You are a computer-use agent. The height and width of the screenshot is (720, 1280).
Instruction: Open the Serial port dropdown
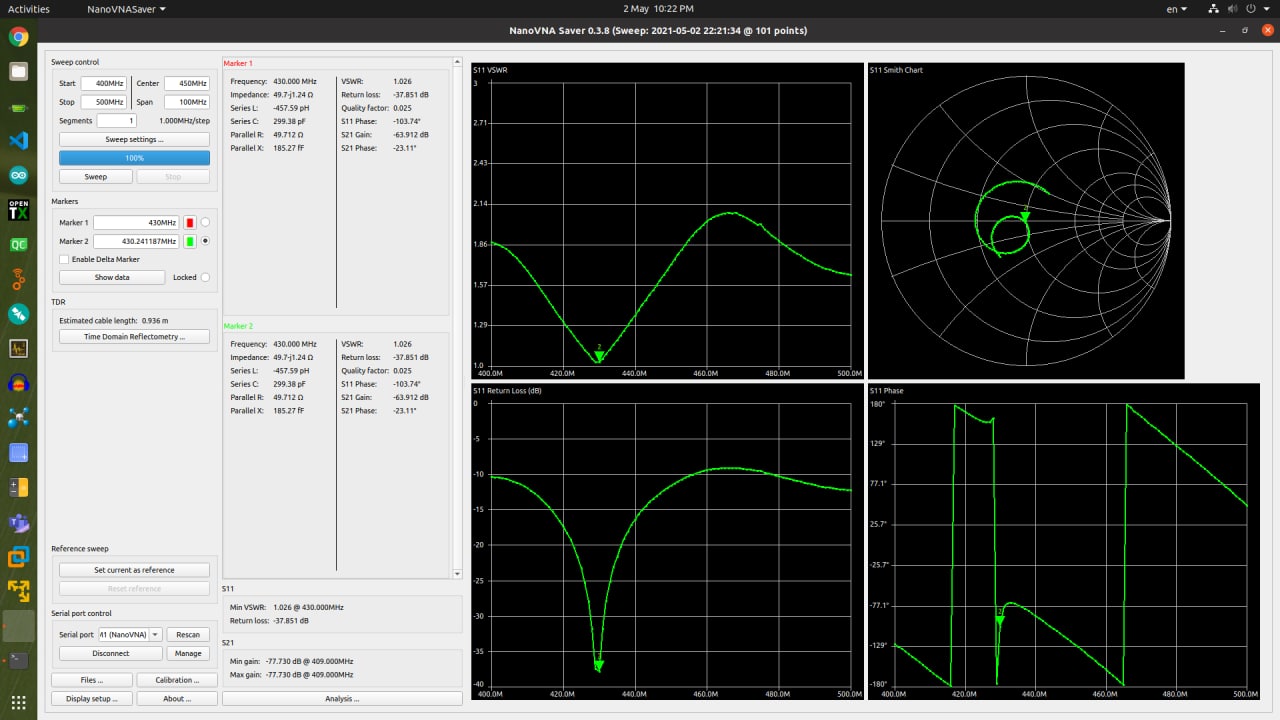click(155, 634)
